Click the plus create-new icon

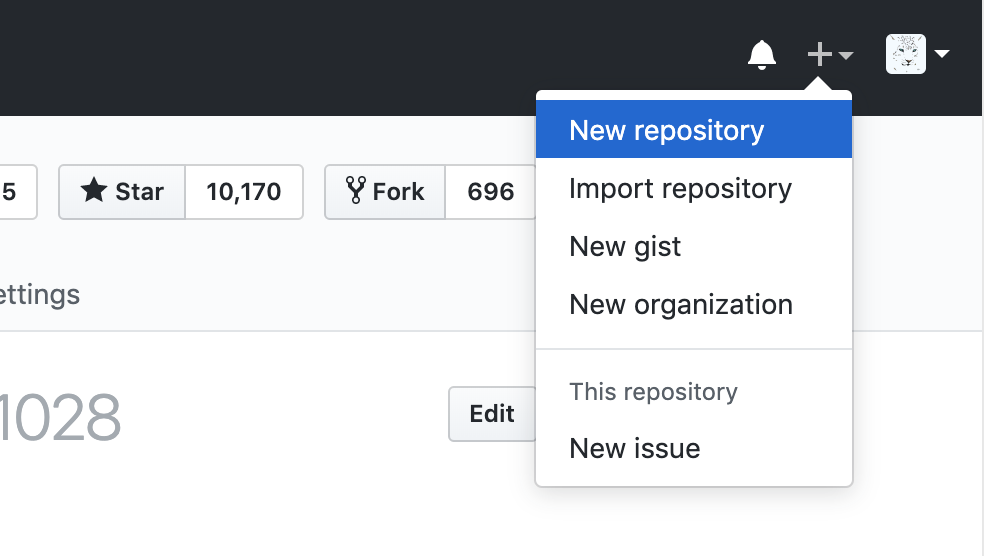pyautogui.click(x=819, y=55)
